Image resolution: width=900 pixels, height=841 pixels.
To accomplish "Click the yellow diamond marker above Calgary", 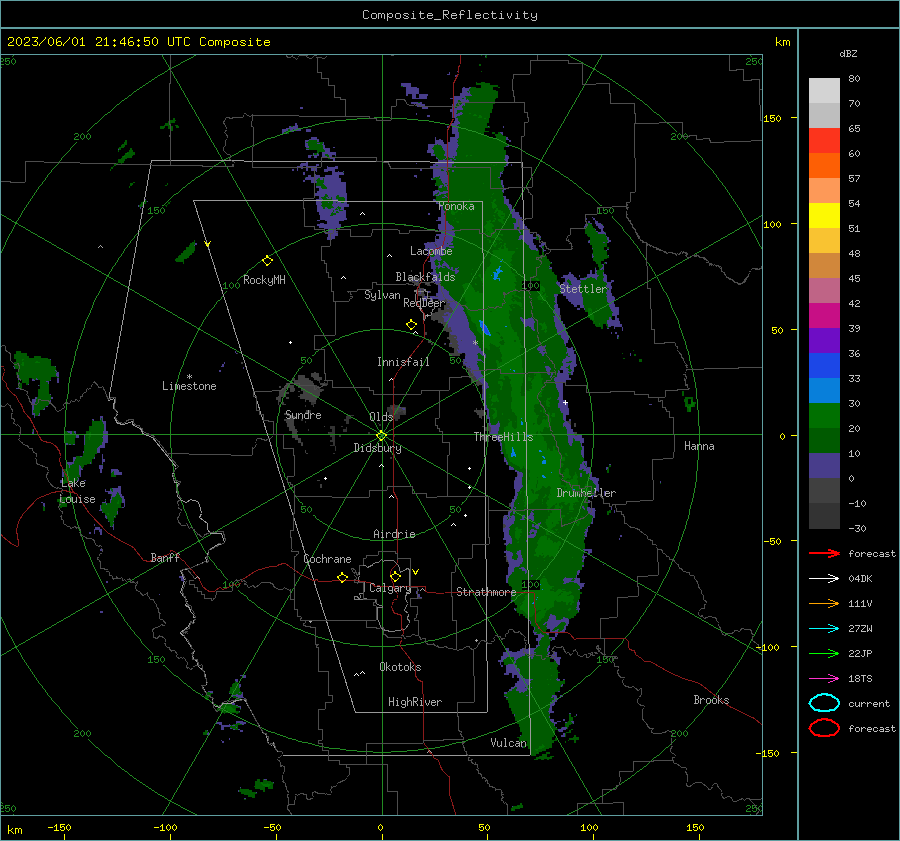I will [395, 576].
